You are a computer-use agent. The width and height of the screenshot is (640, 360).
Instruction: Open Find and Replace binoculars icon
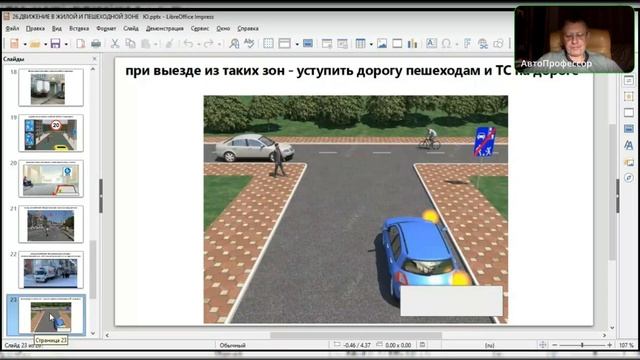point(234,43)
